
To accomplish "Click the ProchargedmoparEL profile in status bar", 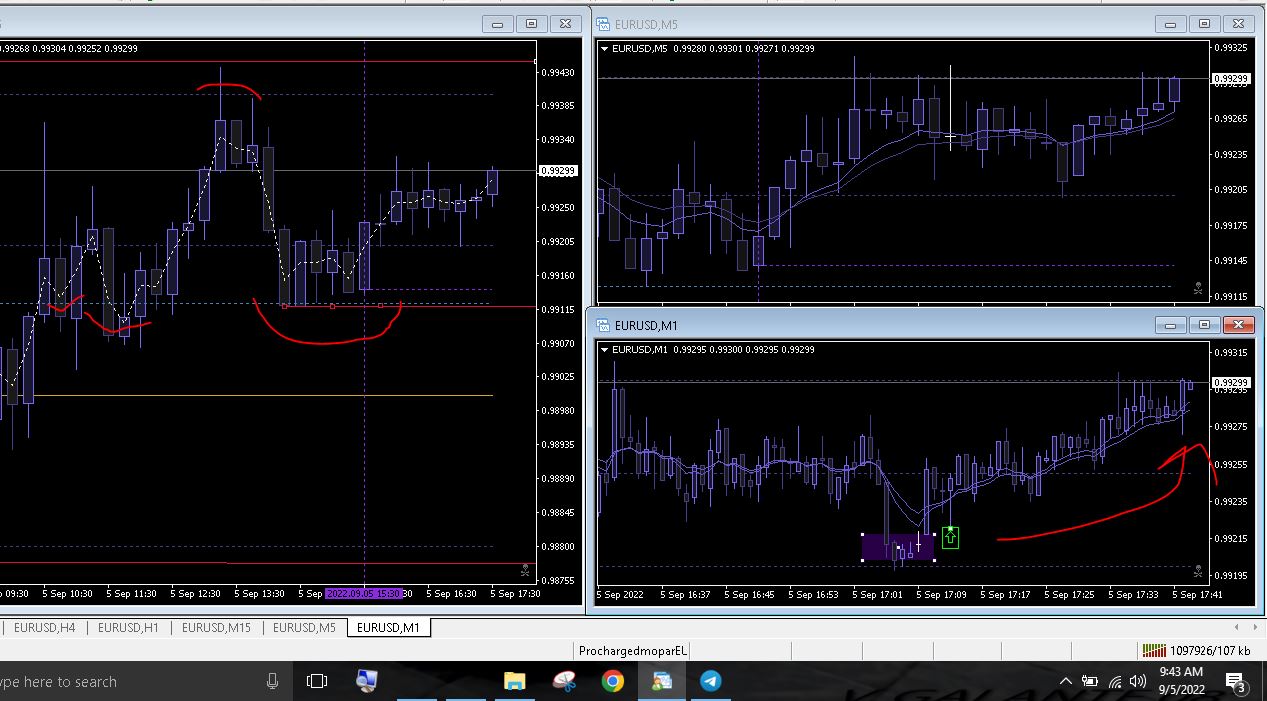I will 633,650.
